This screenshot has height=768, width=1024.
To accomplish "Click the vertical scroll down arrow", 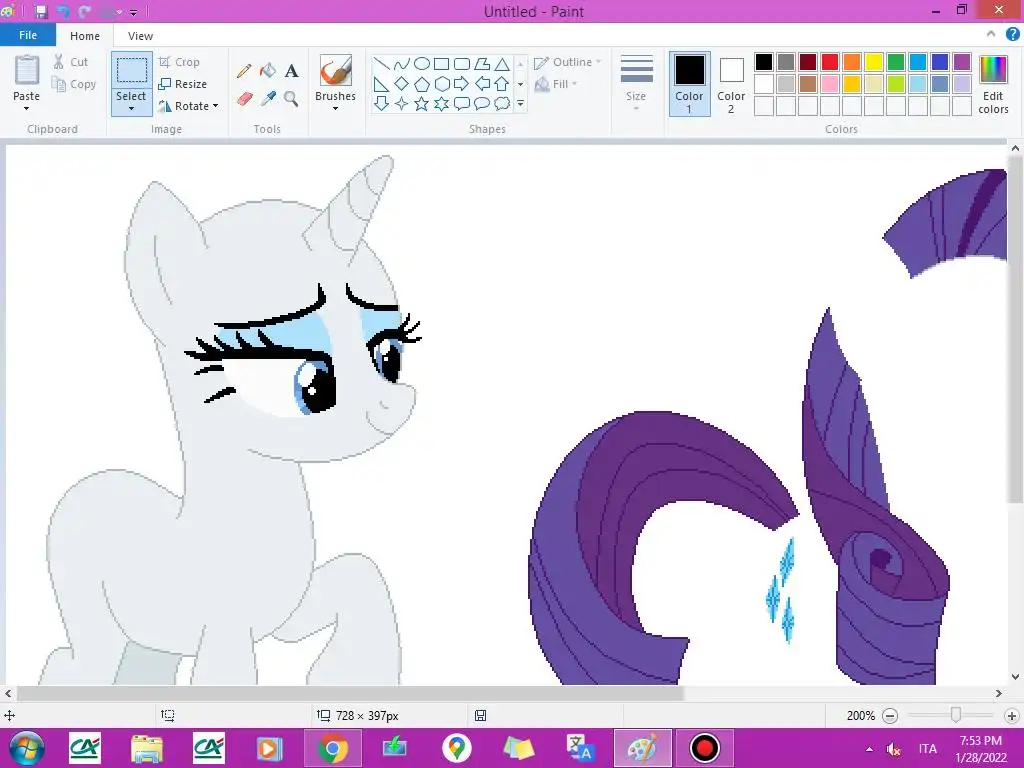I will pos(1015,677).
